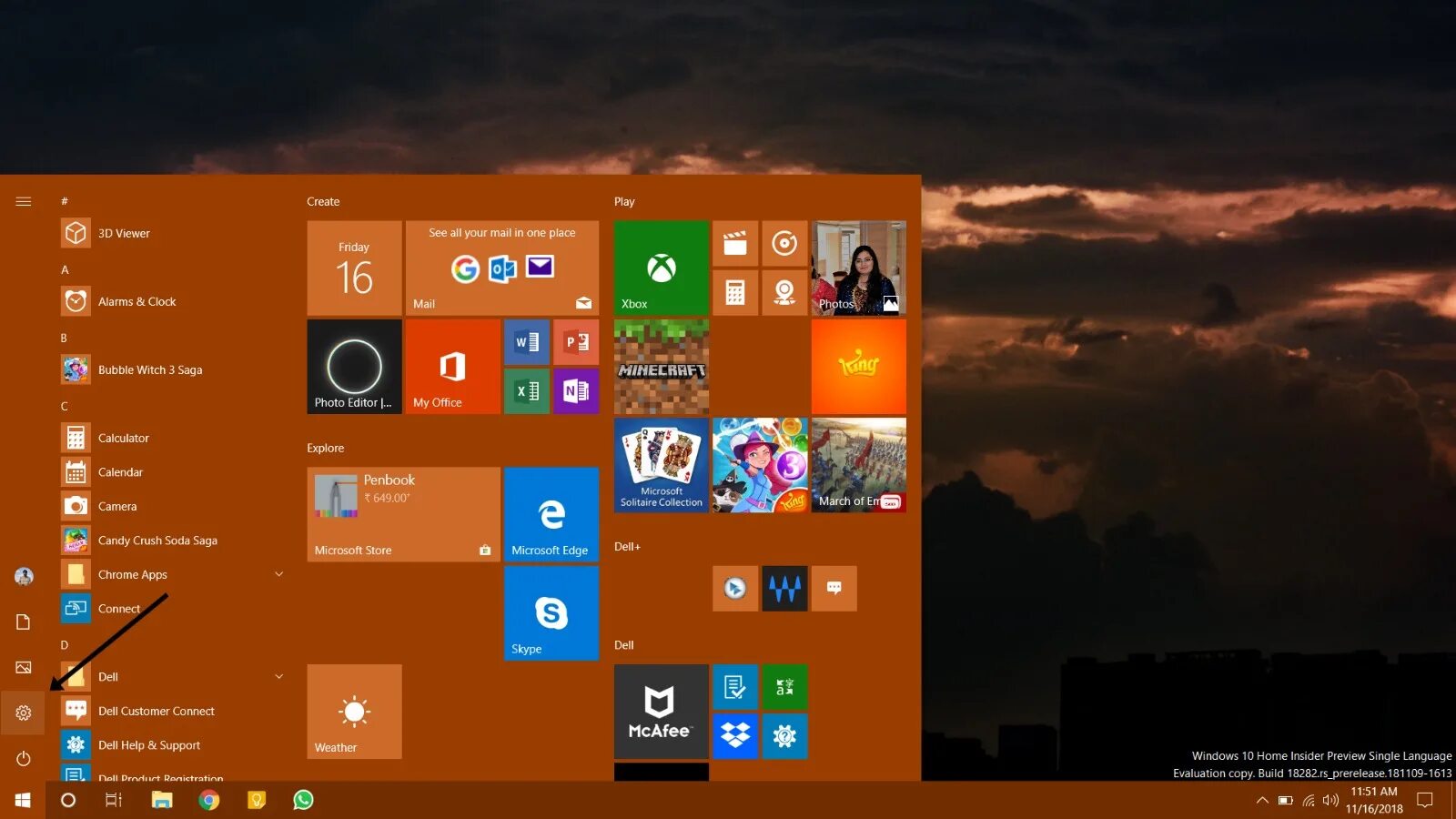This screenshot has height=819, width=1456.
Task: Open the McAfee tile
Action: [662, 712]
